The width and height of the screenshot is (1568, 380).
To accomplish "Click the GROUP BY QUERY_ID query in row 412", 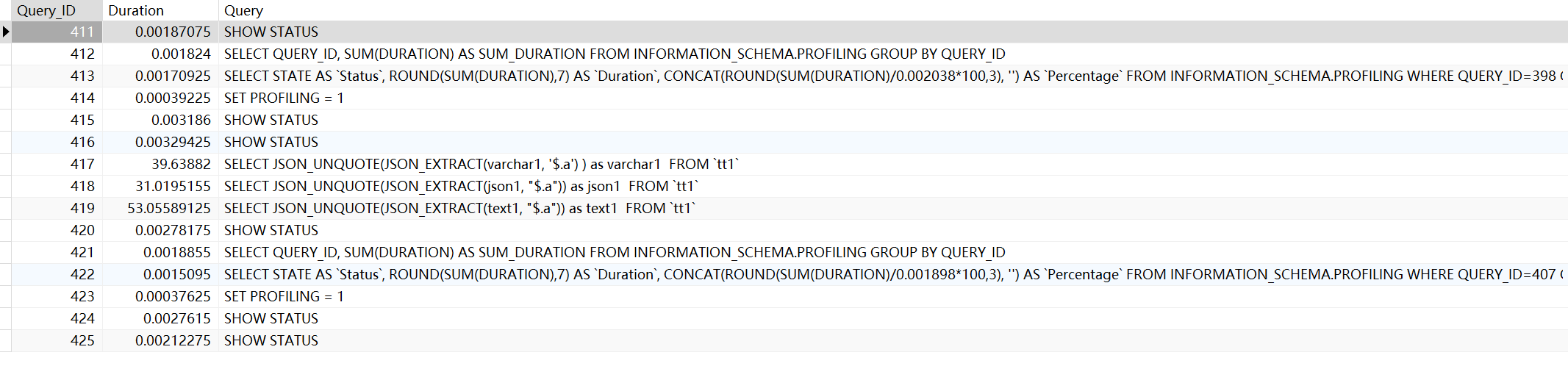I will click(x=614, y=54).
